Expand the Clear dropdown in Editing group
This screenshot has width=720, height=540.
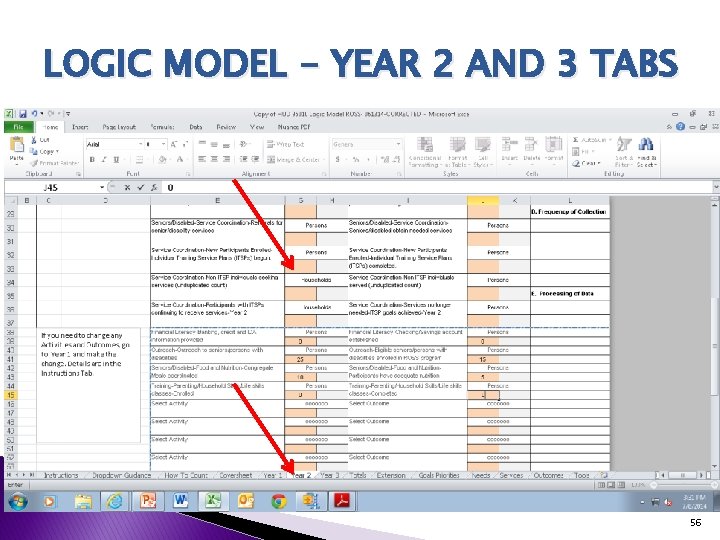click(x=599, y=163)
